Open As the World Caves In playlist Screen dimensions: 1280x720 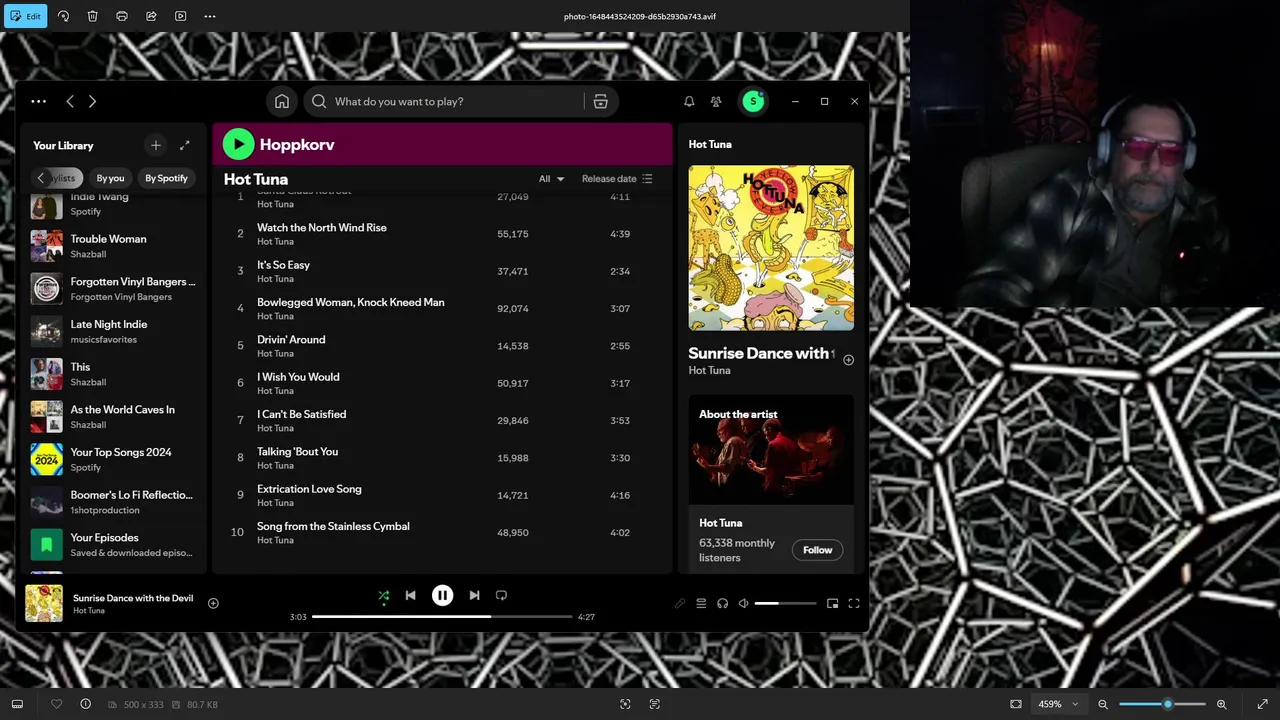pyautogui.click(x=112, y=417)
